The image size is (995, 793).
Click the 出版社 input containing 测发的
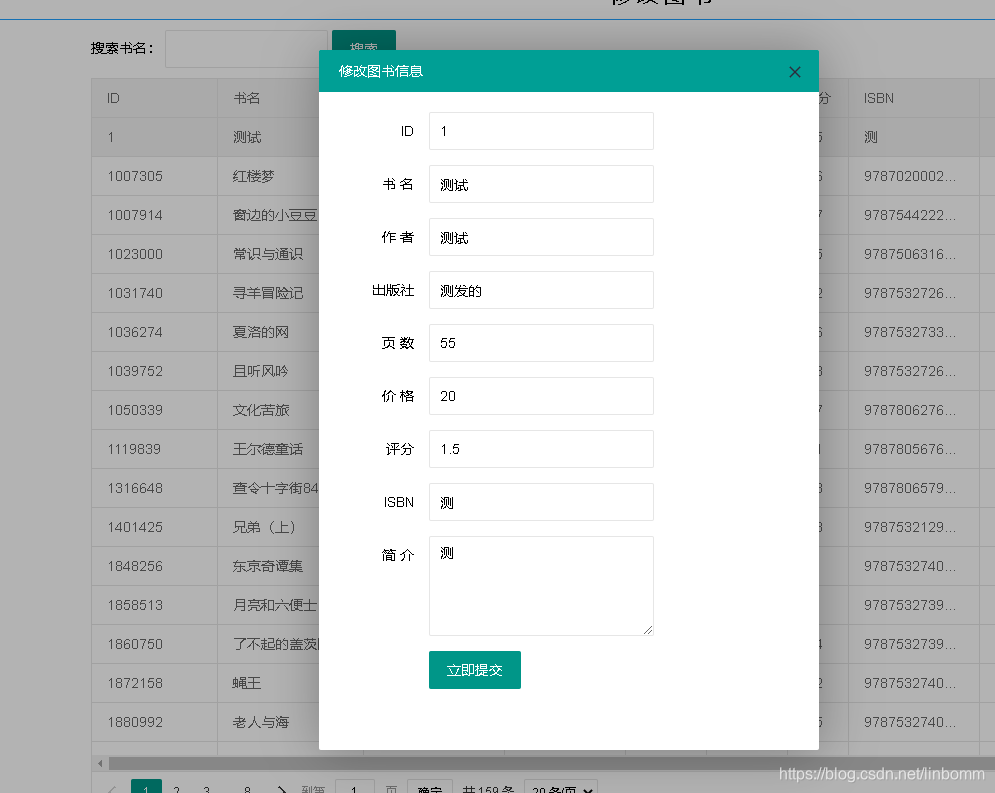[541, 290]
